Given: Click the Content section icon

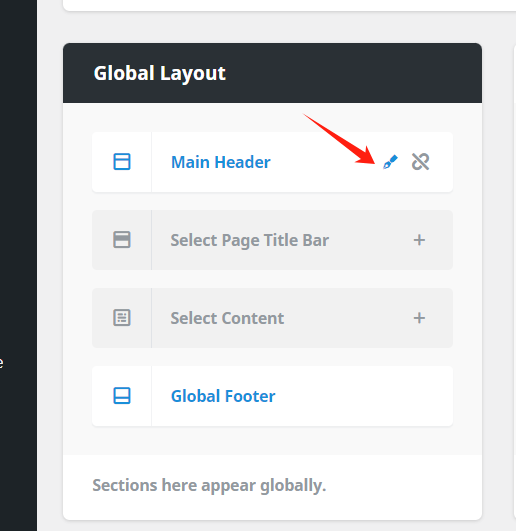Looking at the screenshot, I should [x=122, y=318].
